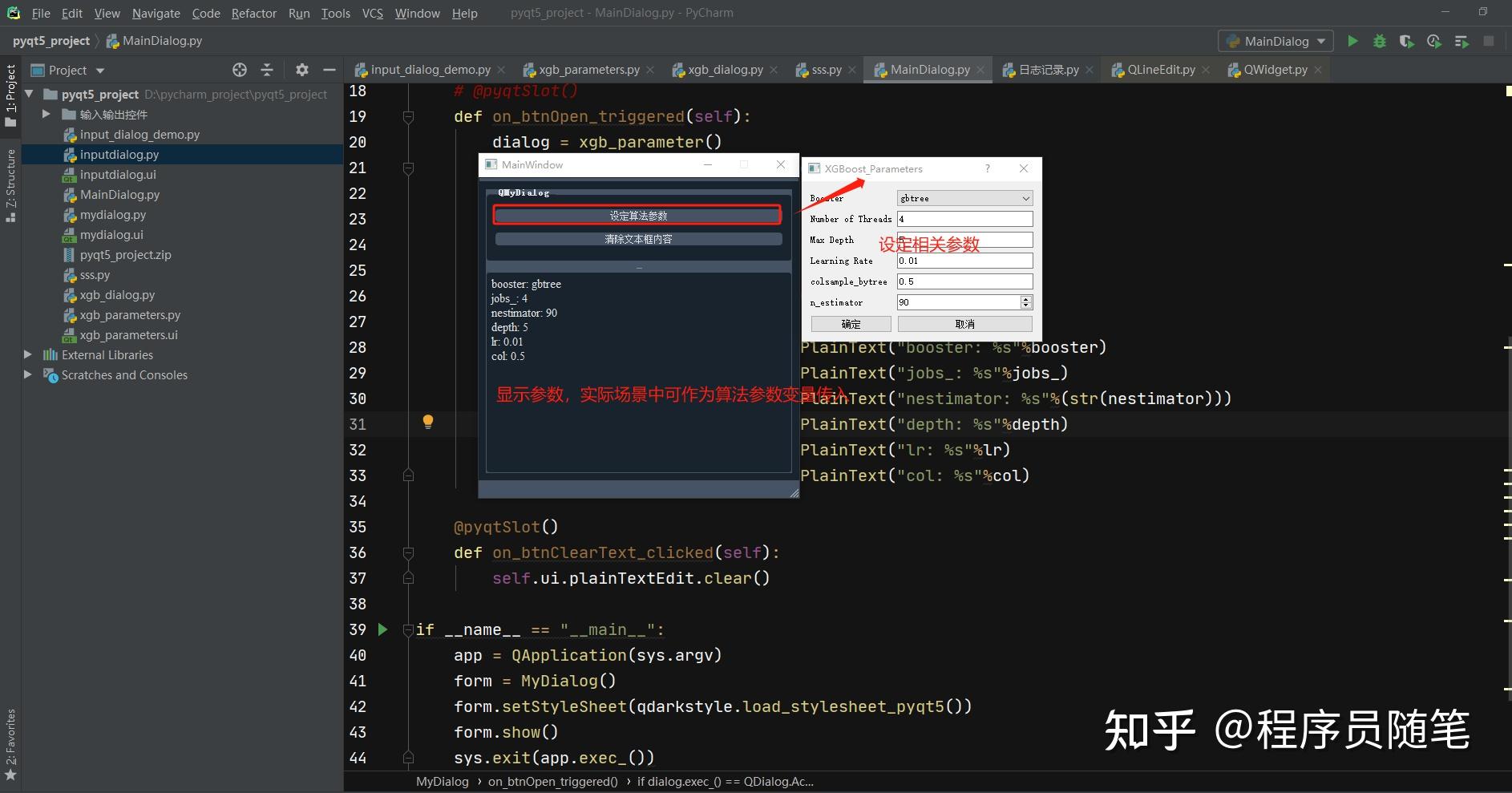1512x793 pixels.
Task: Run the MainDialog configuration
Action: tap(1352, 41)
